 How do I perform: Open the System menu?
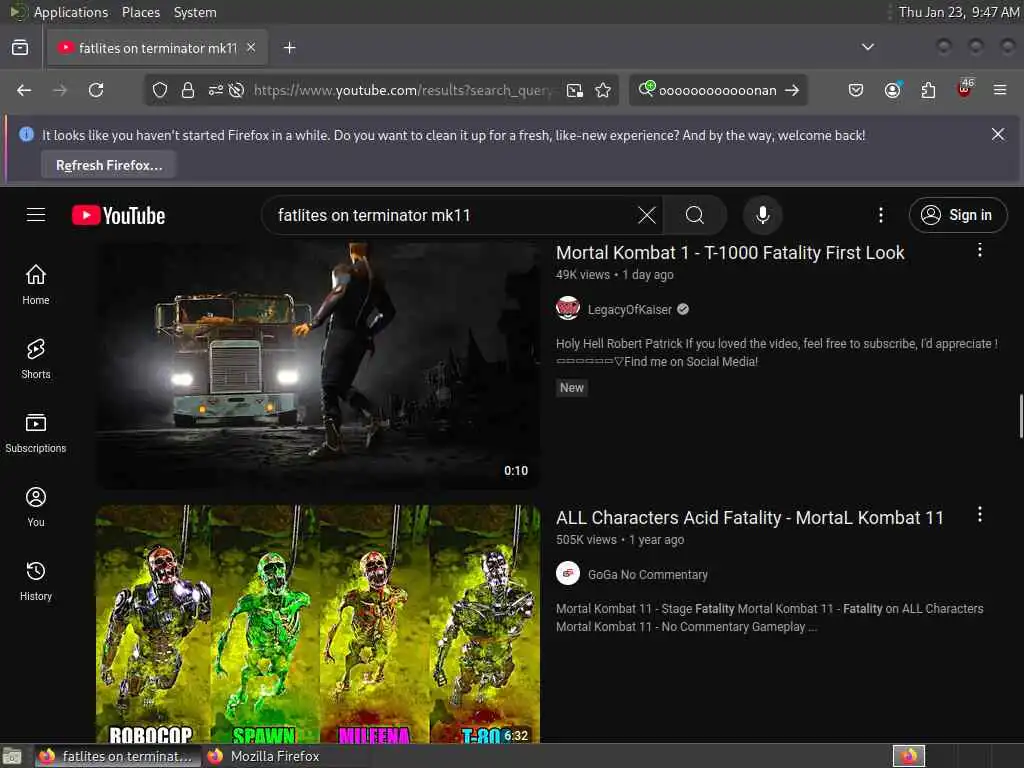(195, 12)
